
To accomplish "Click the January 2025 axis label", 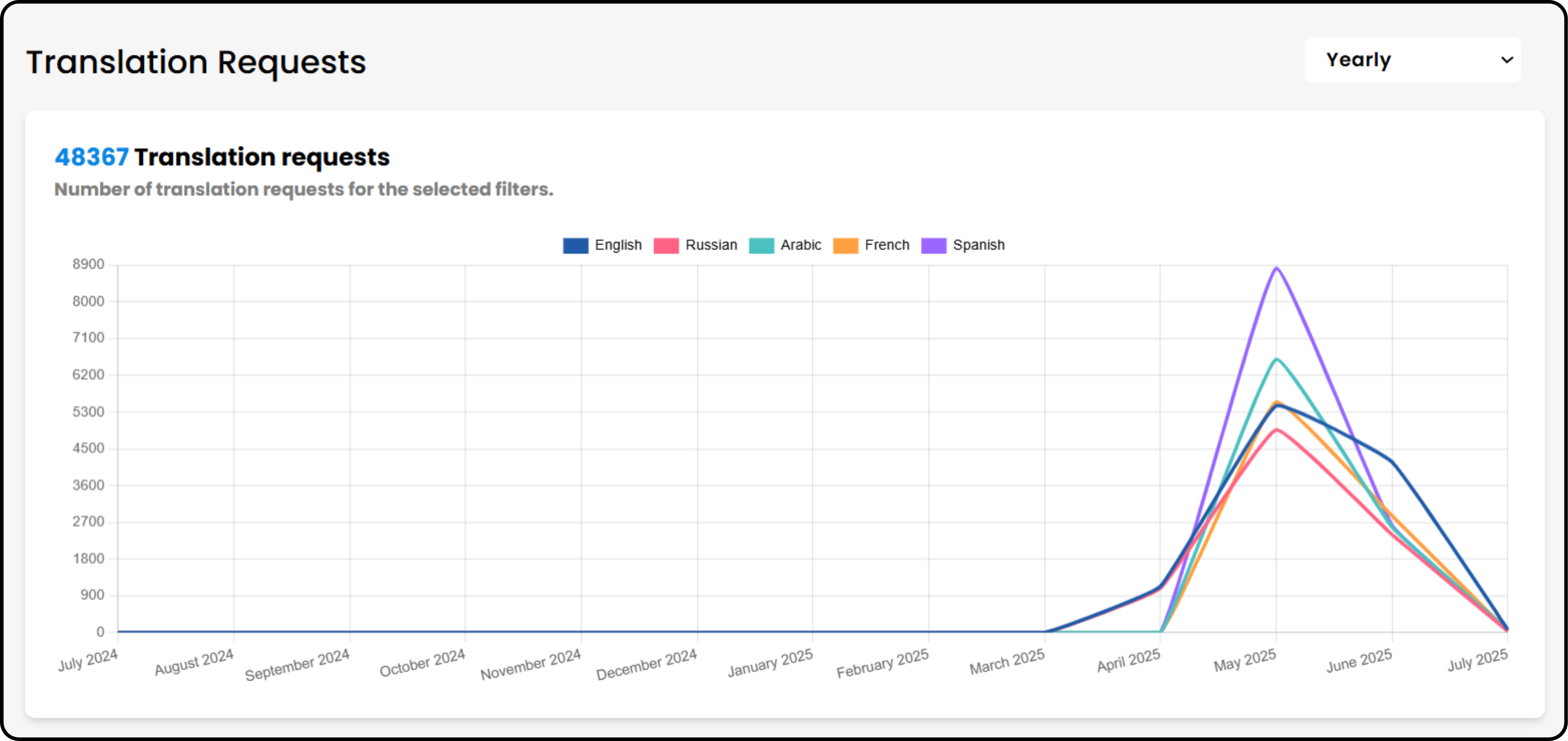I will [x=770, y=662].
